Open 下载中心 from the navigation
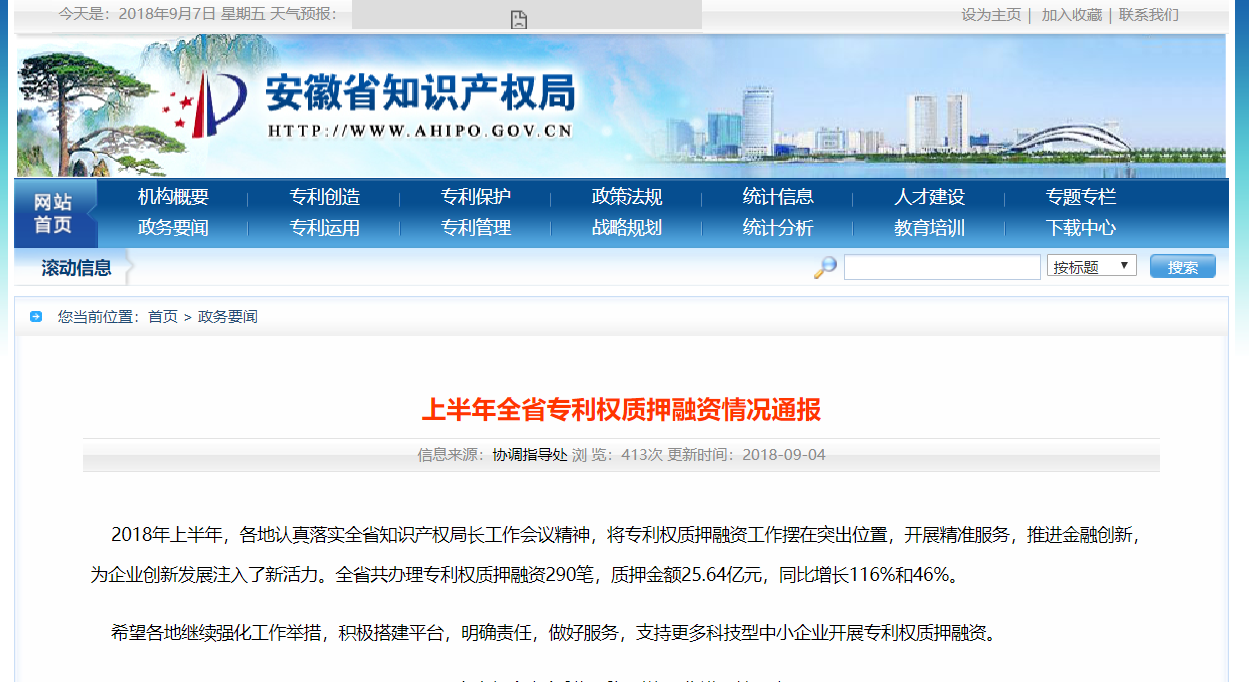The image size is (1249, 682). click(1080, 228)
